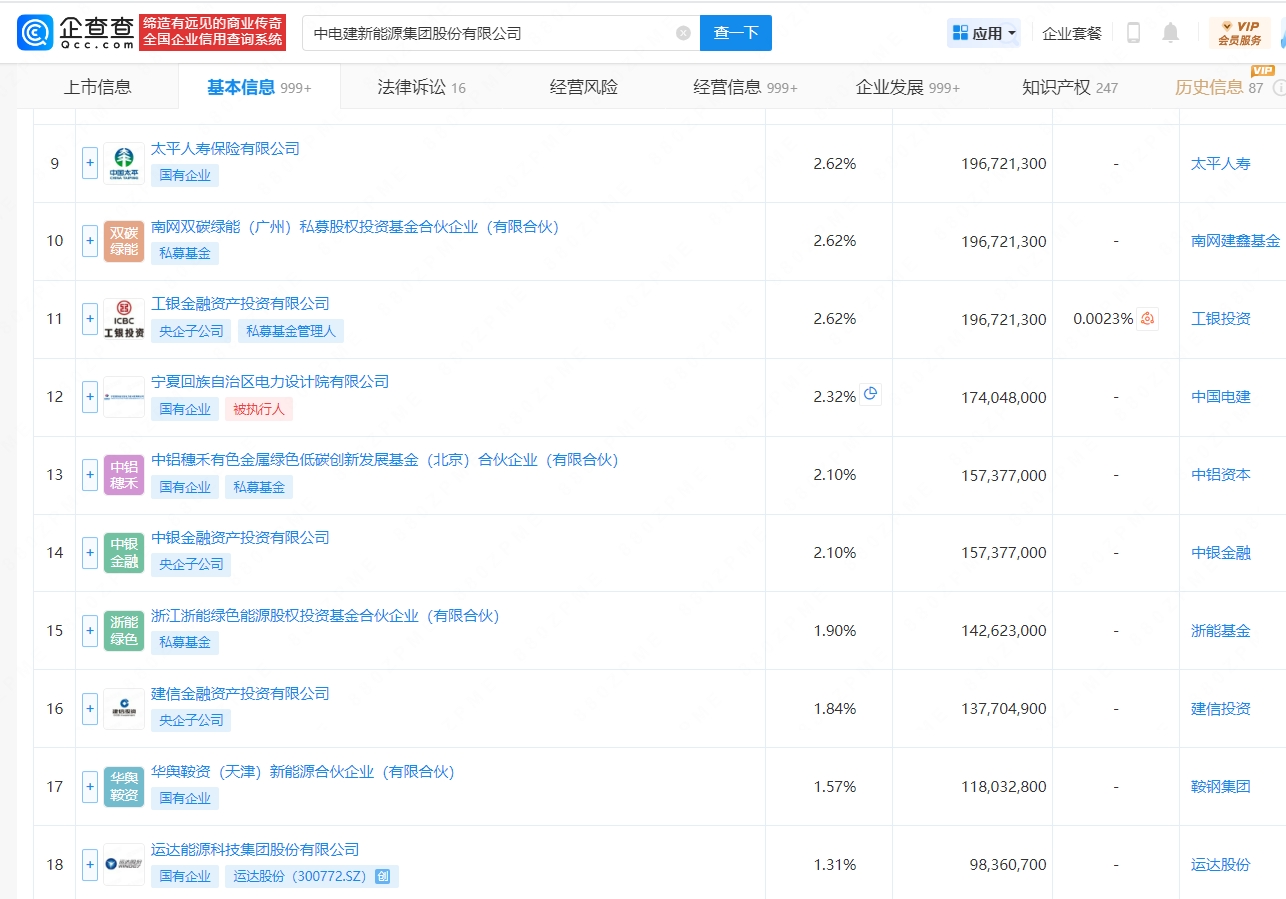Open 建信金融资产投资有限公司 link

point(240,693)
